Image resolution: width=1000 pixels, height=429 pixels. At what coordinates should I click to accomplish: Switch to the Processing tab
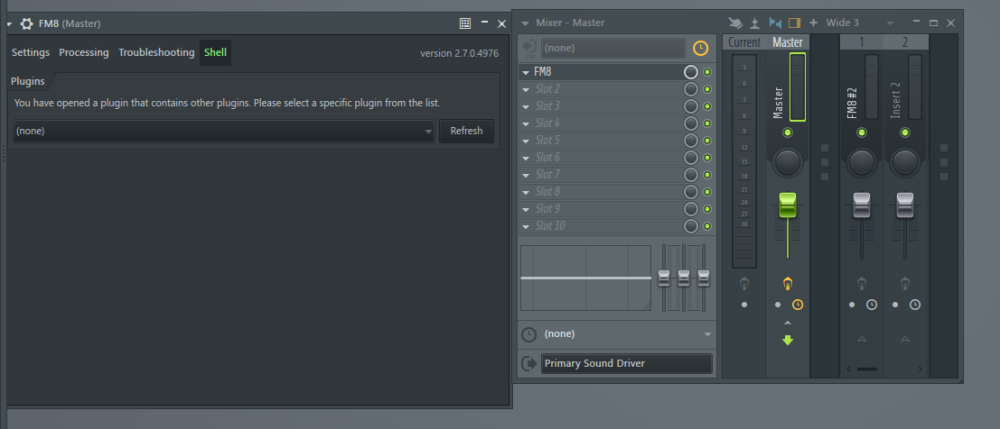click(x=84, y=52)
